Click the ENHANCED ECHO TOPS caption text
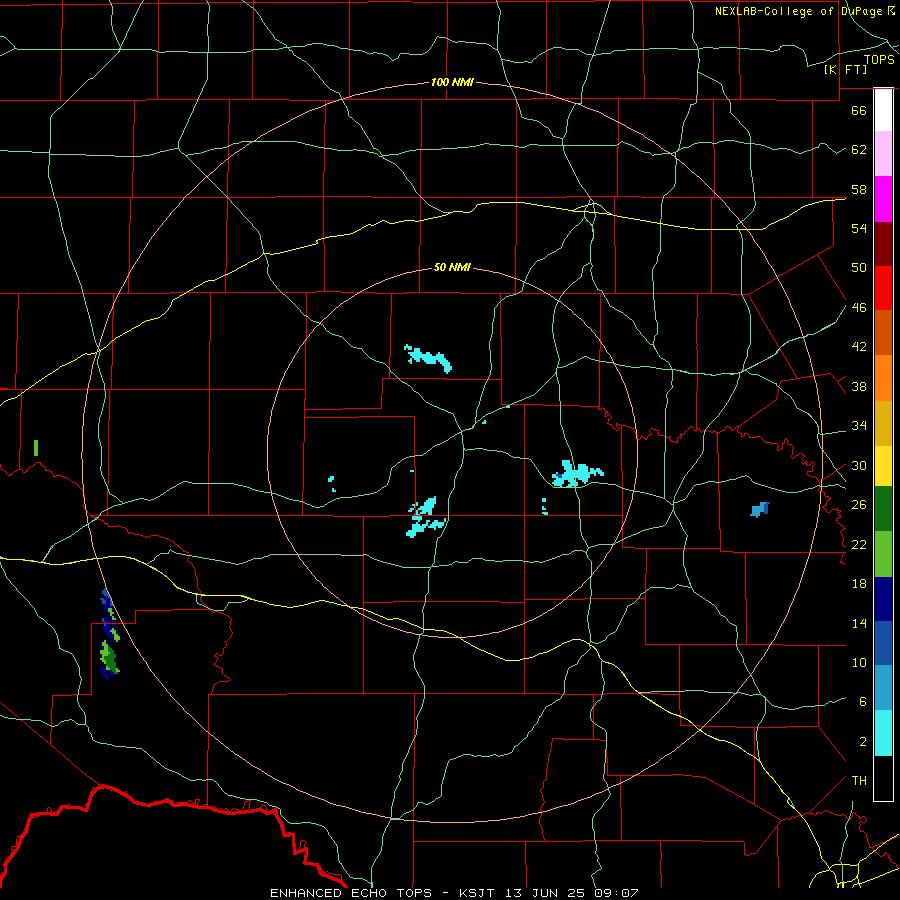Image resolution: width=900 pixels, height=900 pixels. click(351, 893)
